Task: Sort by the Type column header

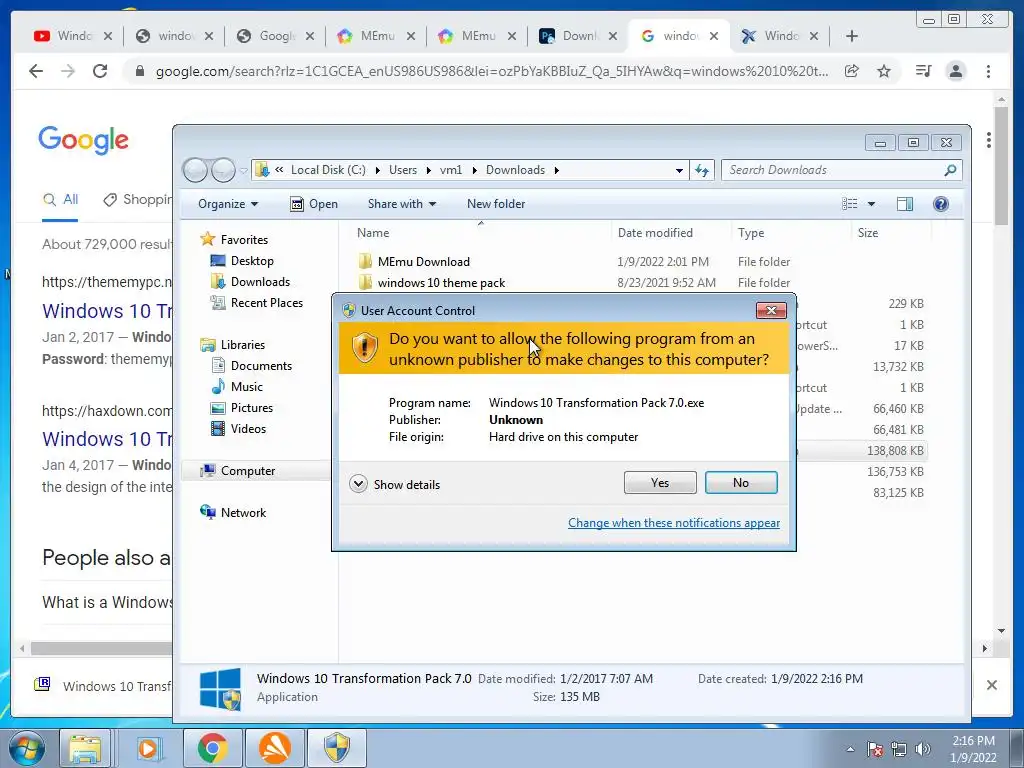Action: tap(751, 232)
